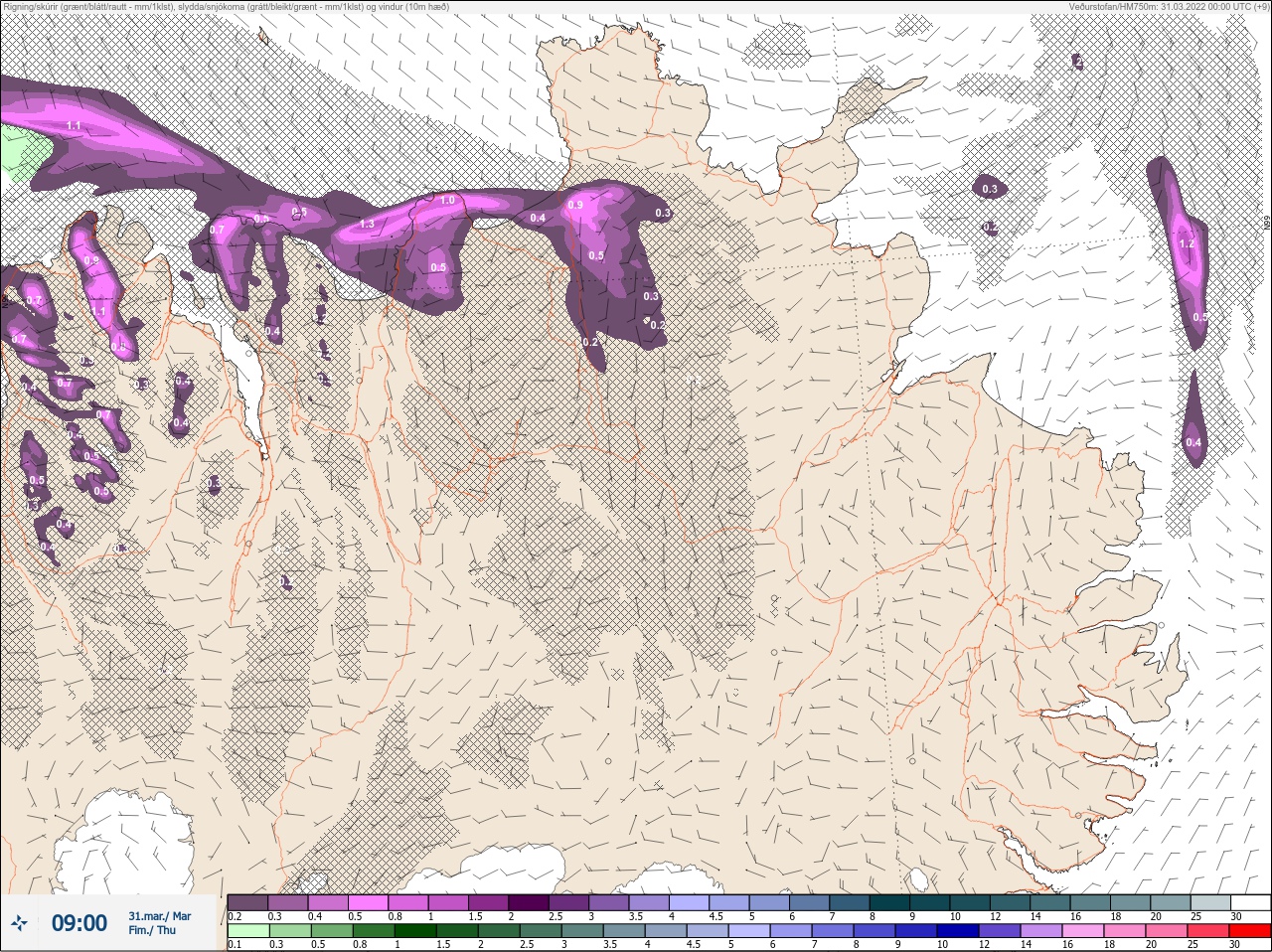Viewport: 1272px width, 952px height.
Task: Select the darkest purple 2 swatch in the top legend
Action: [529, 902]
